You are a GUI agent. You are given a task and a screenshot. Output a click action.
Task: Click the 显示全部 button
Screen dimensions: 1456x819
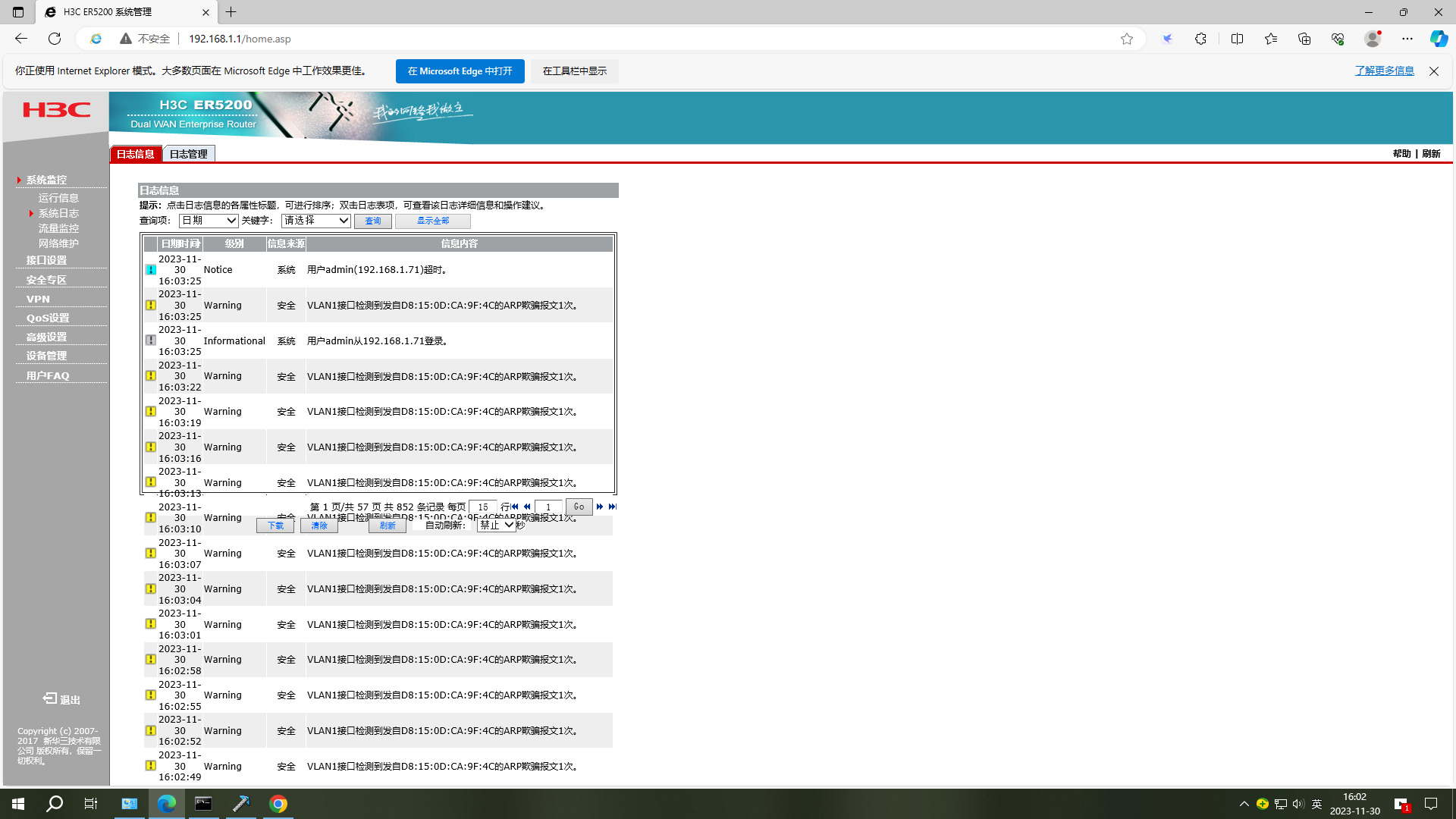tap(432, 221)
